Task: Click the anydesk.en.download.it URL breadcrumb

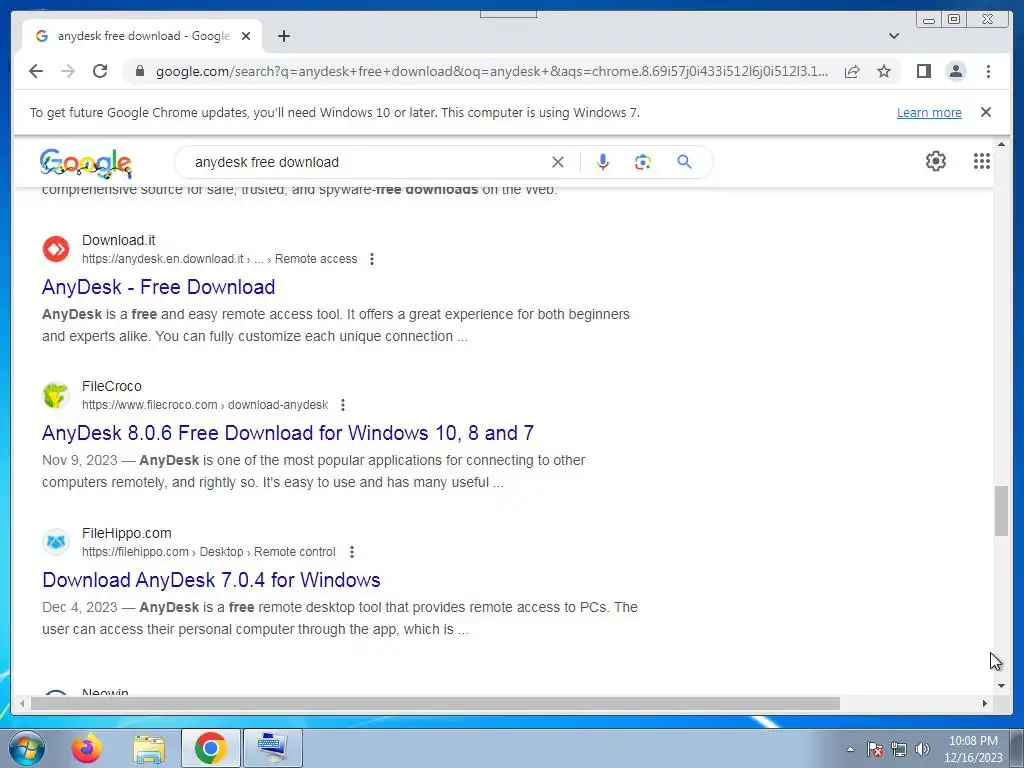Action: tap(219, 259)
